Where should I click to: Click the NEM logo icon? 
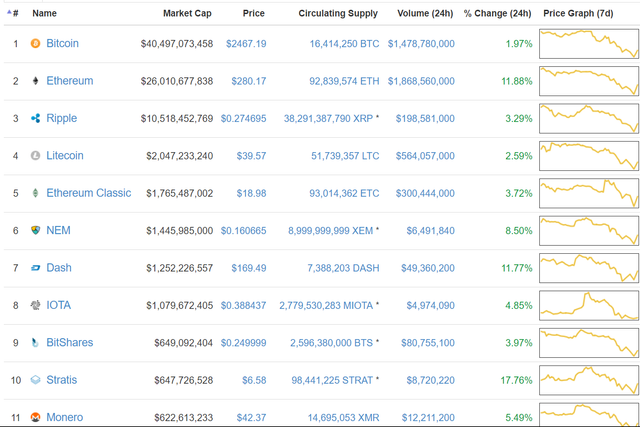point(36,230)
